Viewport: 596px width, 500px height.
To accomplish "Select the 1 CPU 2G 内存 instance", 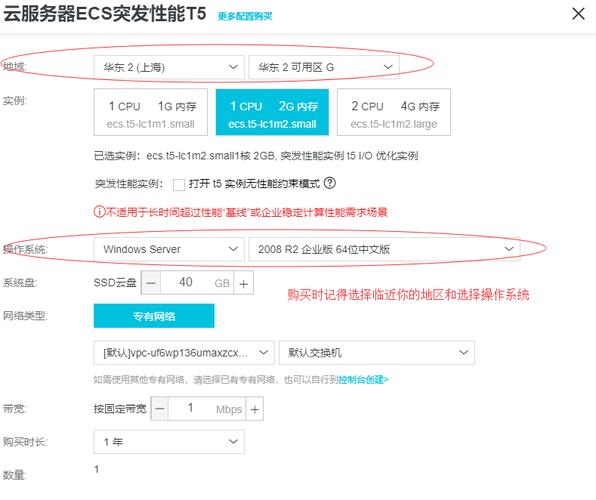I will 272,112.
